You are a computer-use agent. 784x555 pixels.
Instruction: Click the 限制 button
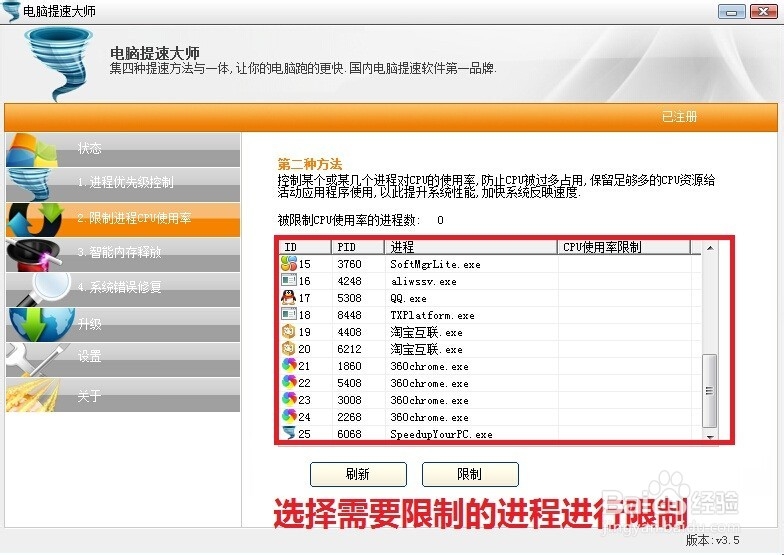coord(470,474)
